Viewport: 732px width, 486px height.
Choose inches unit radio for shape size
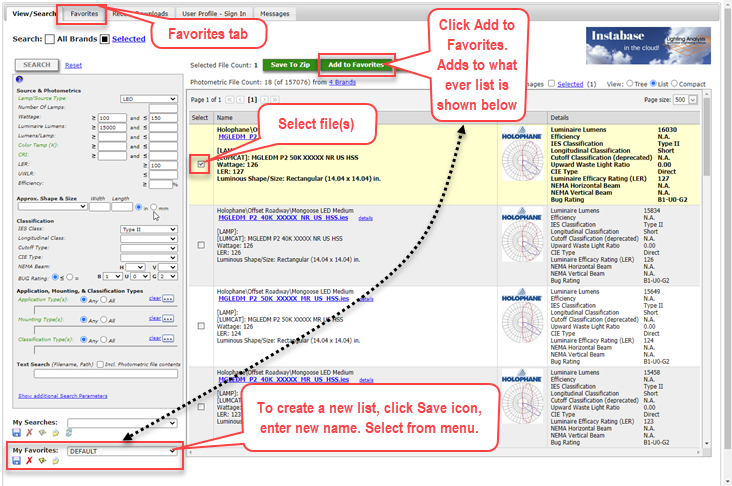click(139, 207)
